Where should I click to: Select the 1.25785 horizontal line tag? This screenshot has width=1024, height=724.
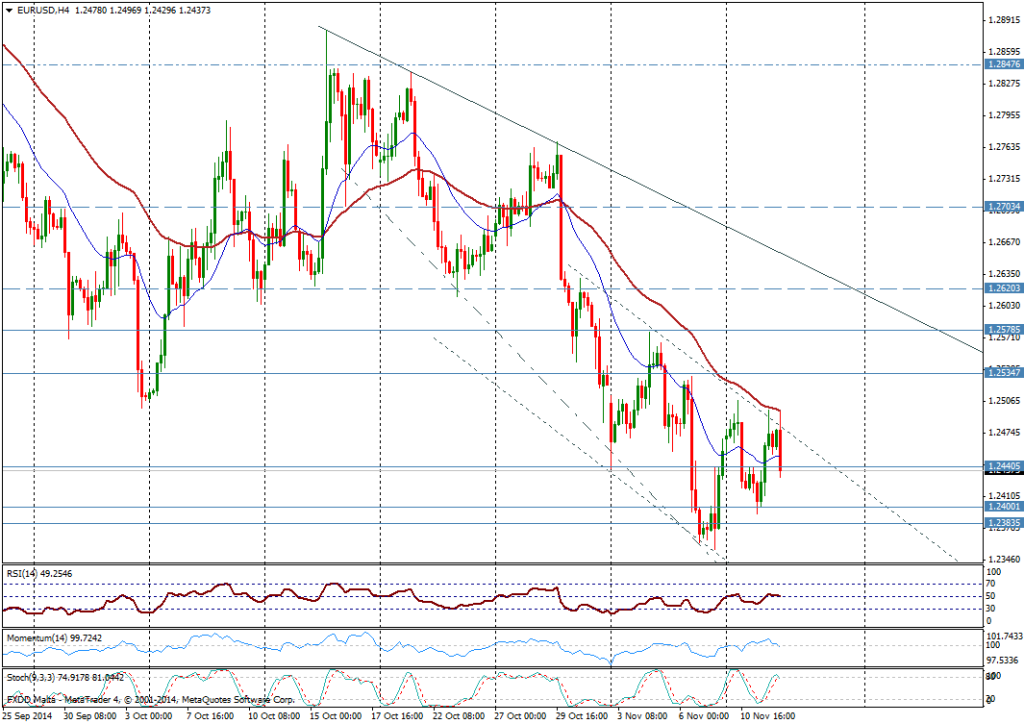click(x=1003, y=329)
